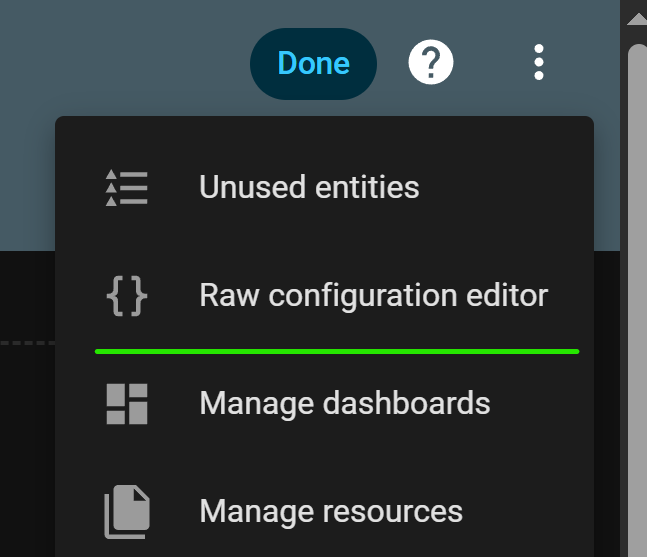Open the help question mark icon

coord(431,64)
